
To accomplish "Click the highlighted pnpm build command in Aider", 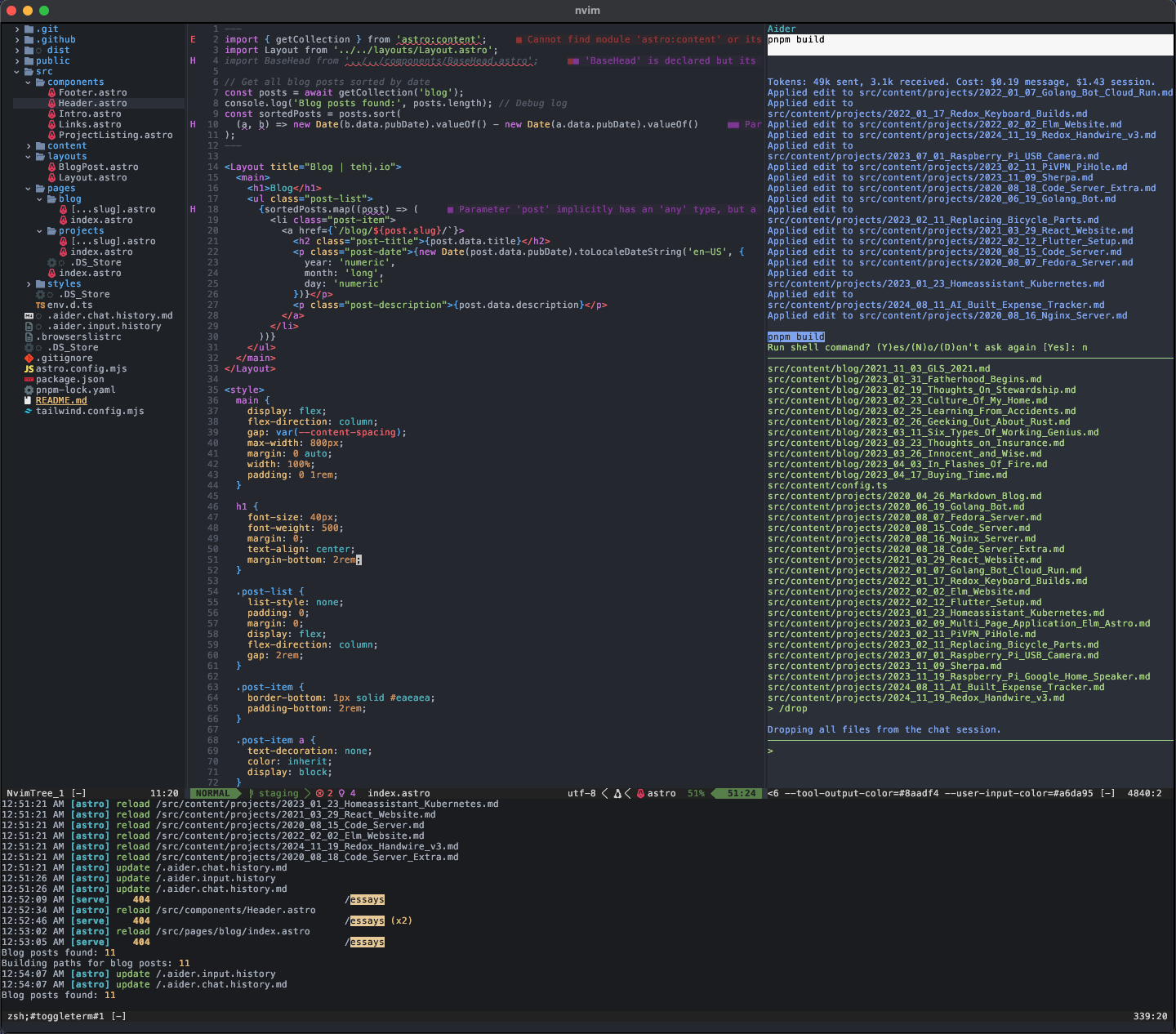I will pos(795,336).
